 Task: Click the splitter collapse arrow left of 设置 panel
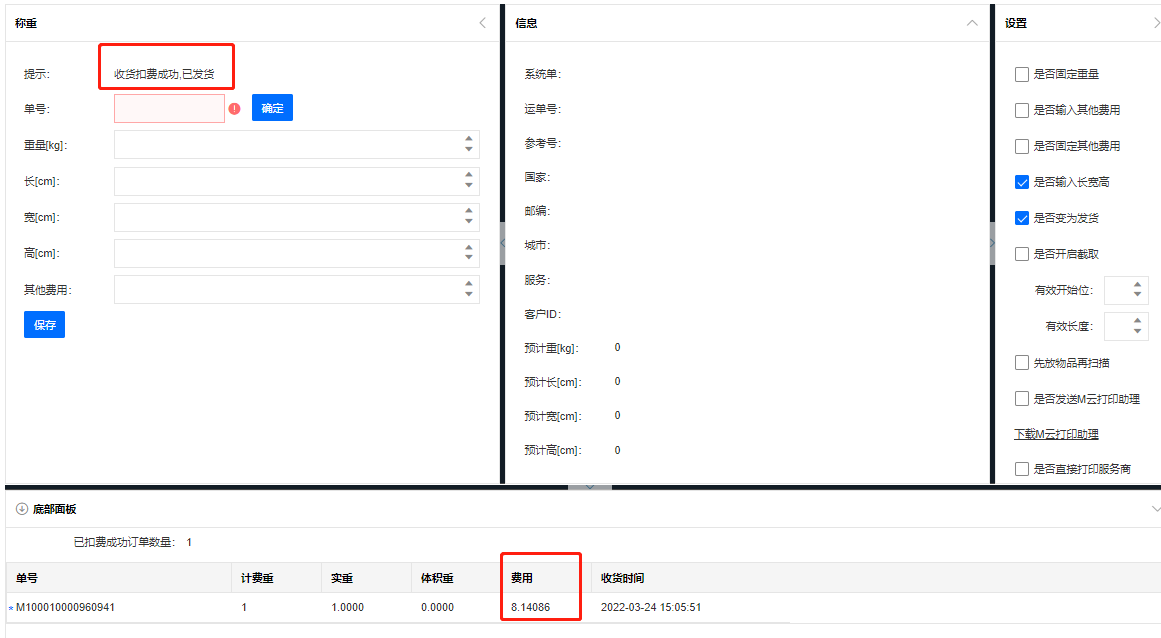(x=992, y=244)
